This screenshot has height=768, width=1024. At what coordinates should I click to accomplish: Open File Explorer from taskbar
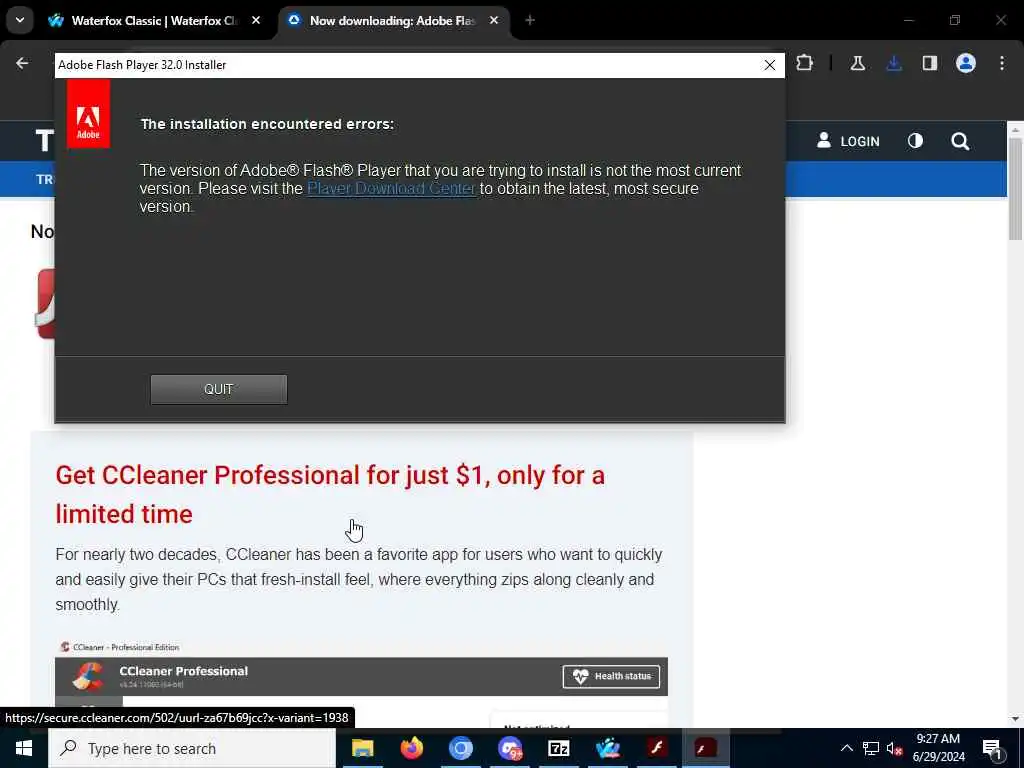362,748
